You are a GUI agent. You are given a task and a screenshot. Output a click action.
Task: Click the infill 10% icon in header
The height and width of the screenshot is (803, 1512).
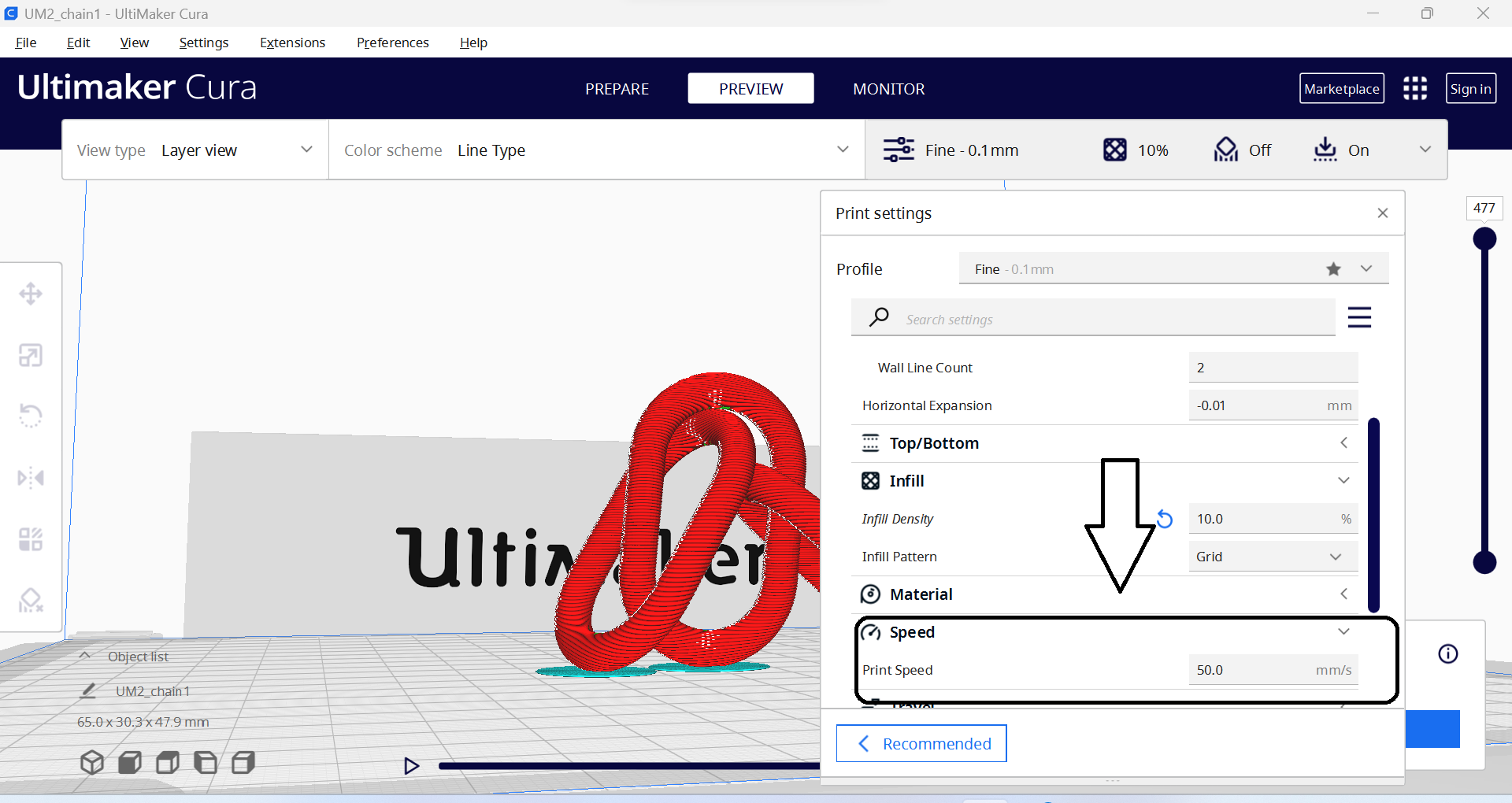pos(1115,150)
